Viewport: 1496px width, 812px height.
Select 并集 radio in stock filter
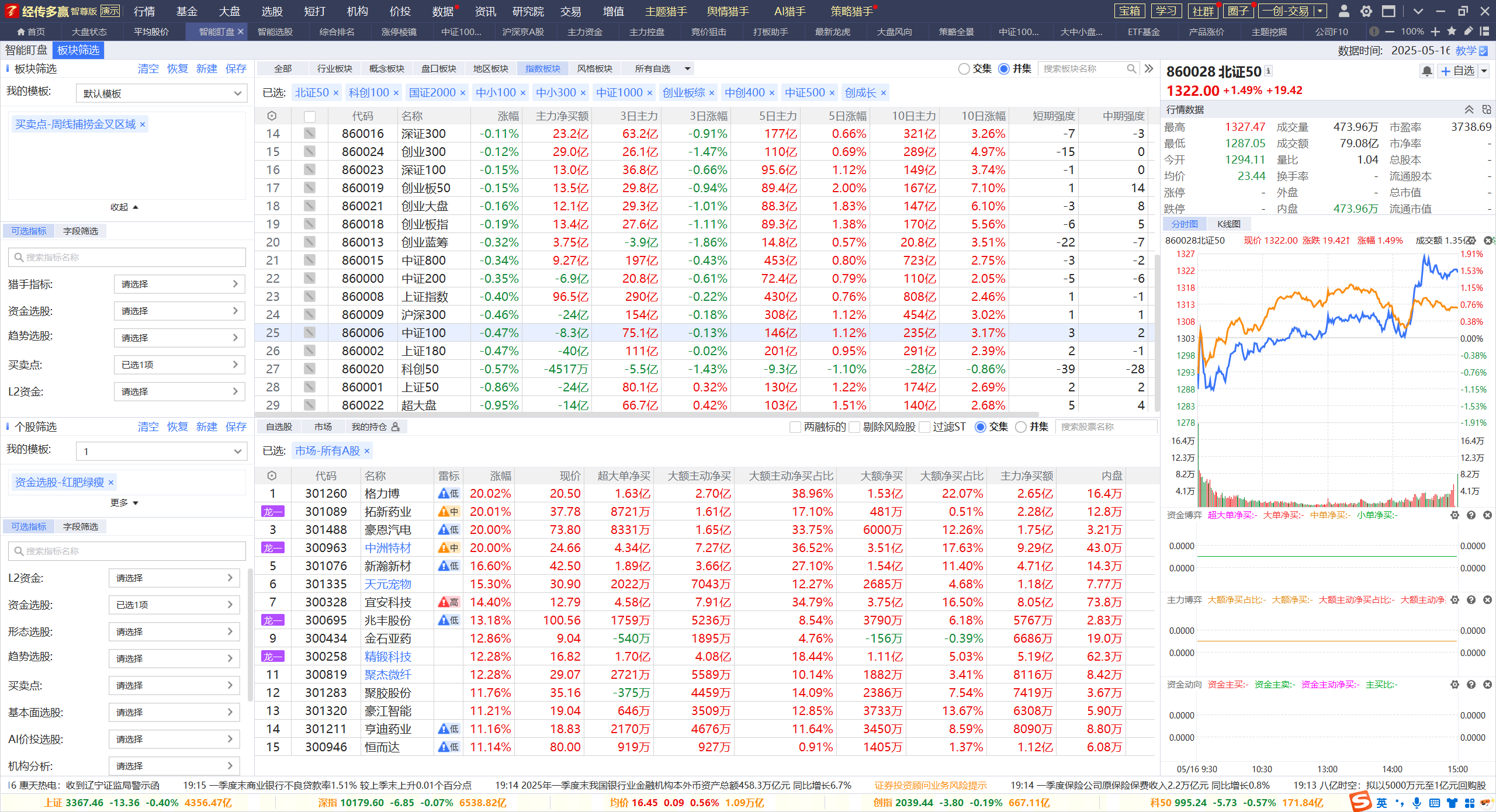click(1021, 427)
